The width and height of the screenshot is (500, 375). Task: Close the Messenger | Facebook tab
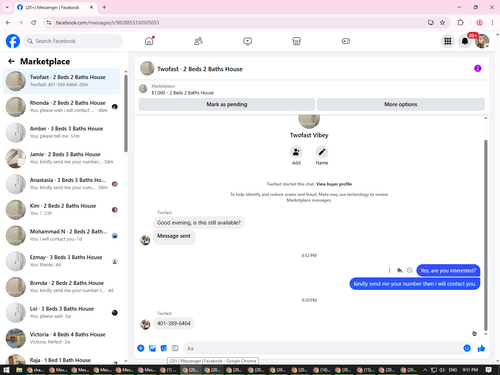point(91,7)
